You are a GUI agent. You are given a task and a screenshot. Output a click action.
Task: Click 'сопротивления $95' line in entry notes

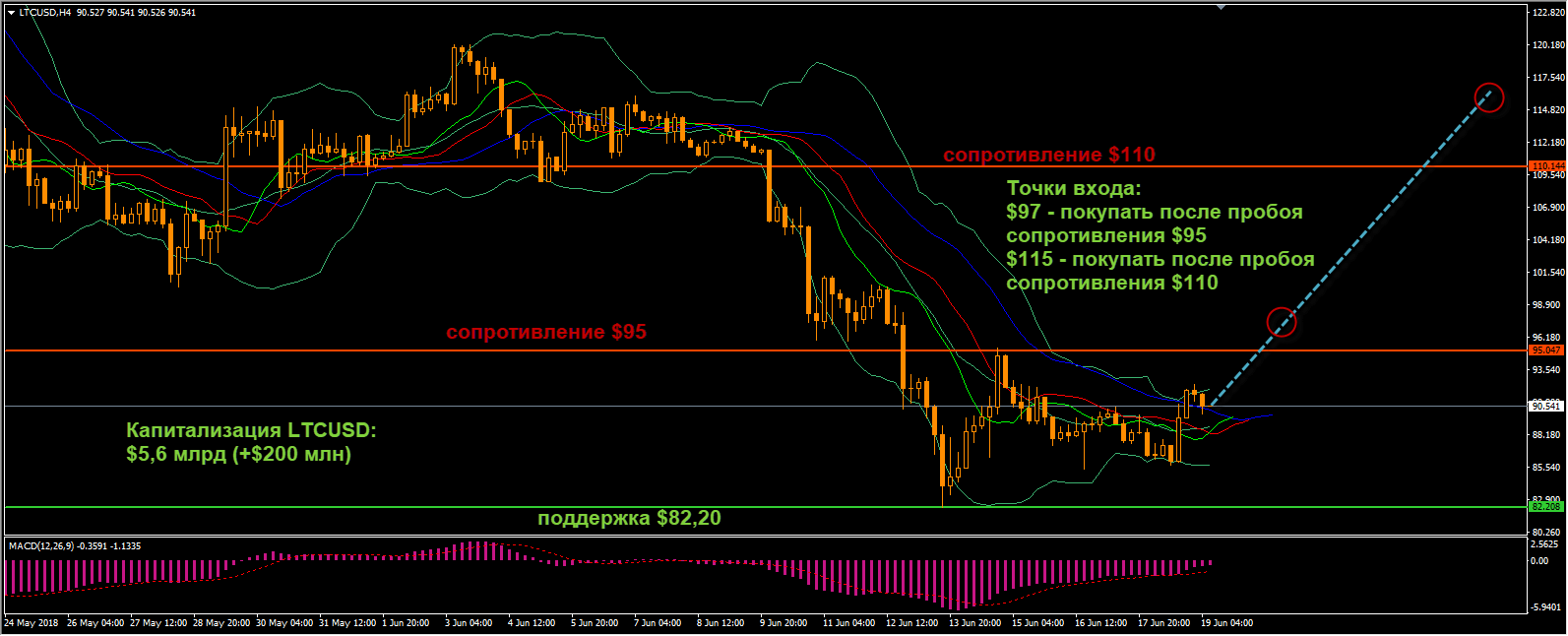point(1106,235)
